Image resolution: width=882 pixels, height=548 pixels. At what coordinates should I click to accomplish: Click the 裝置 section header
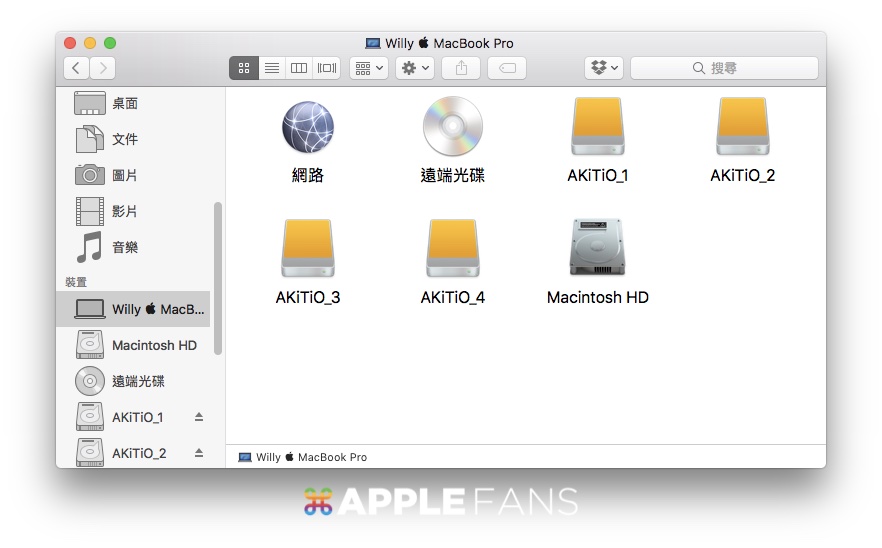click(x=76, y=282)
